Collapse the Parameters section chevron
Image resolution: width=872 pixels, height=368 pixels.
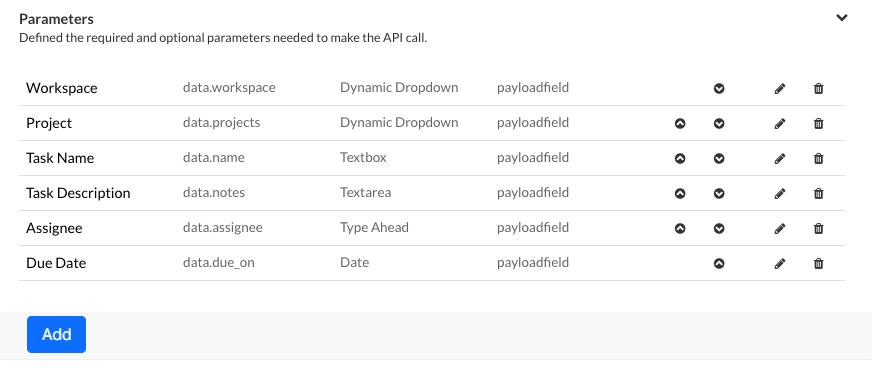[x=842, y=18]
